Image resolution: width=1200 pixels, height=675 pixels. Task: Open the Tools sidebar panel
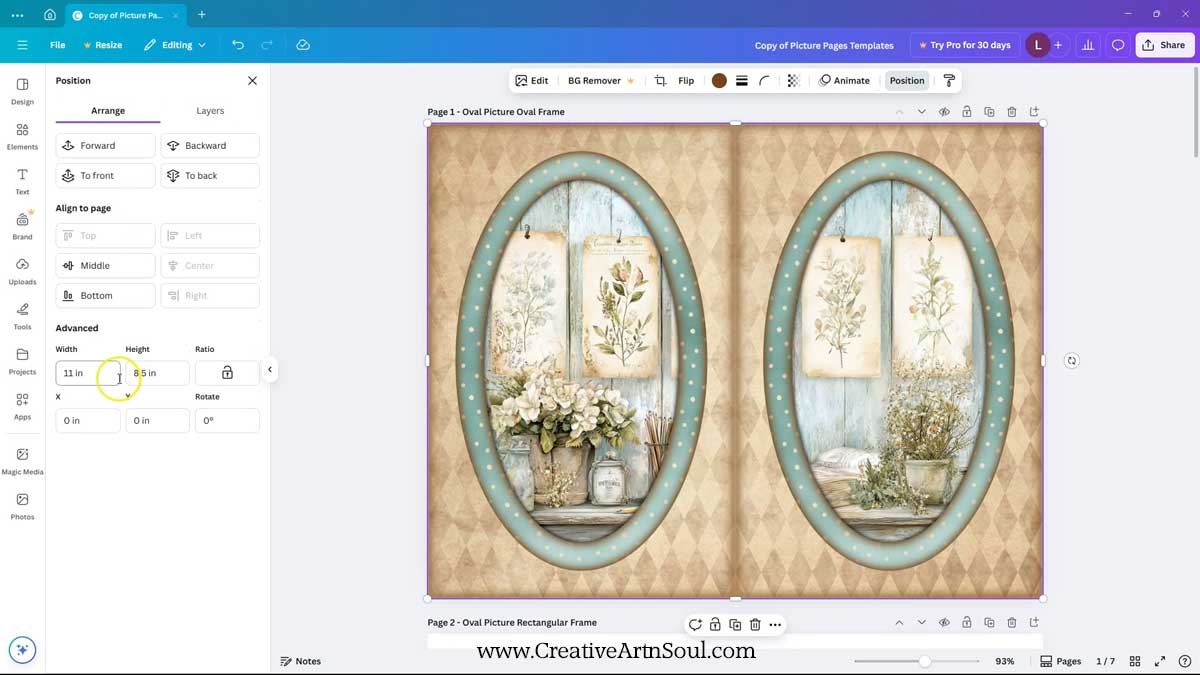[22, 316]
